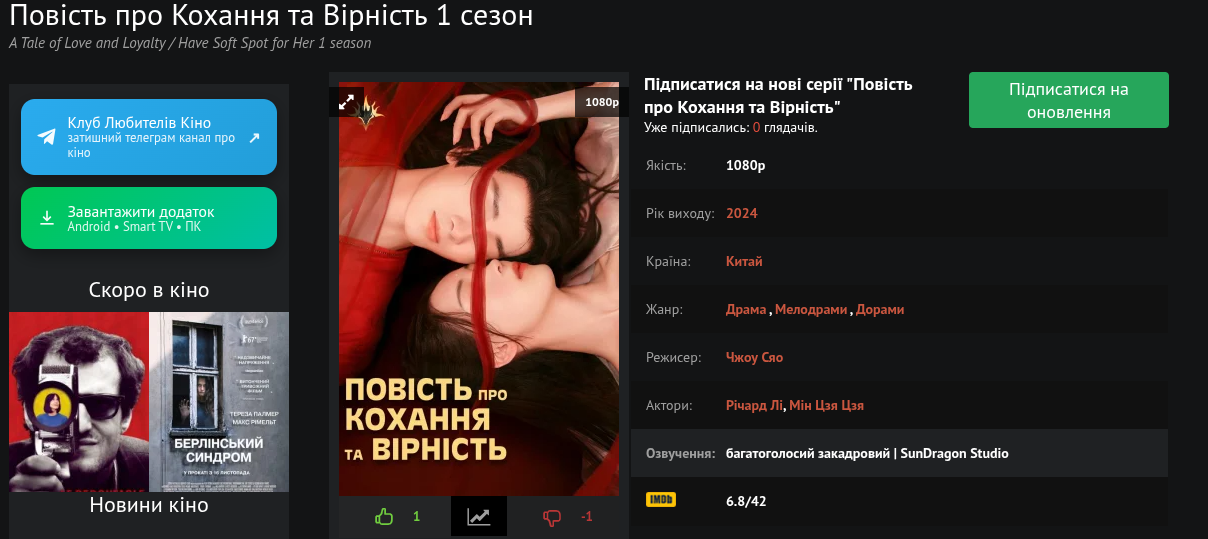Open the Дорами genre link
This screenshot has height=539, width=1208.
click(x=880, y=309)
